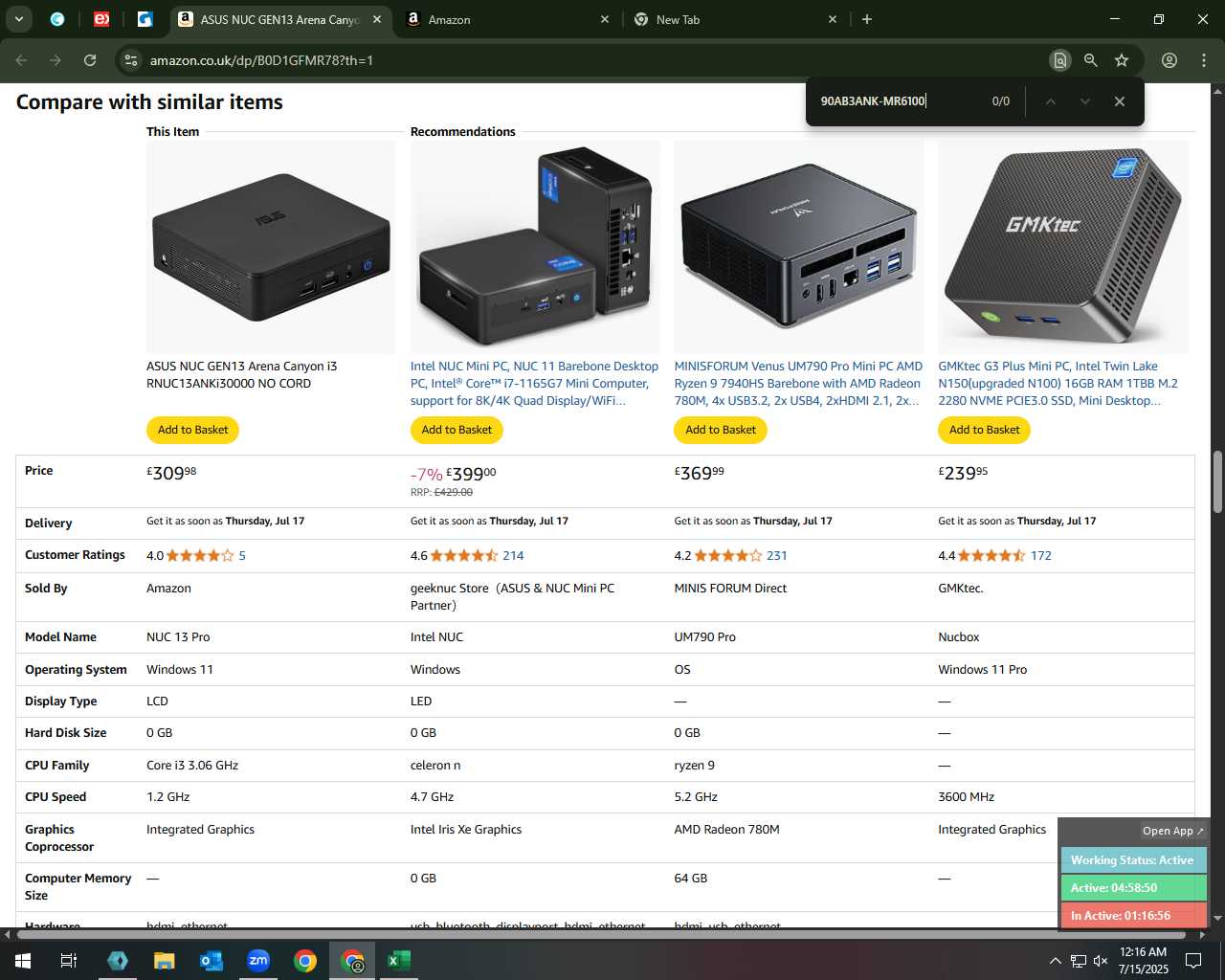Image resolution: width=1225 pixels, height=980 pixels.
Task: Open the tab search dropdown arrow
Action: coord(18,19)
